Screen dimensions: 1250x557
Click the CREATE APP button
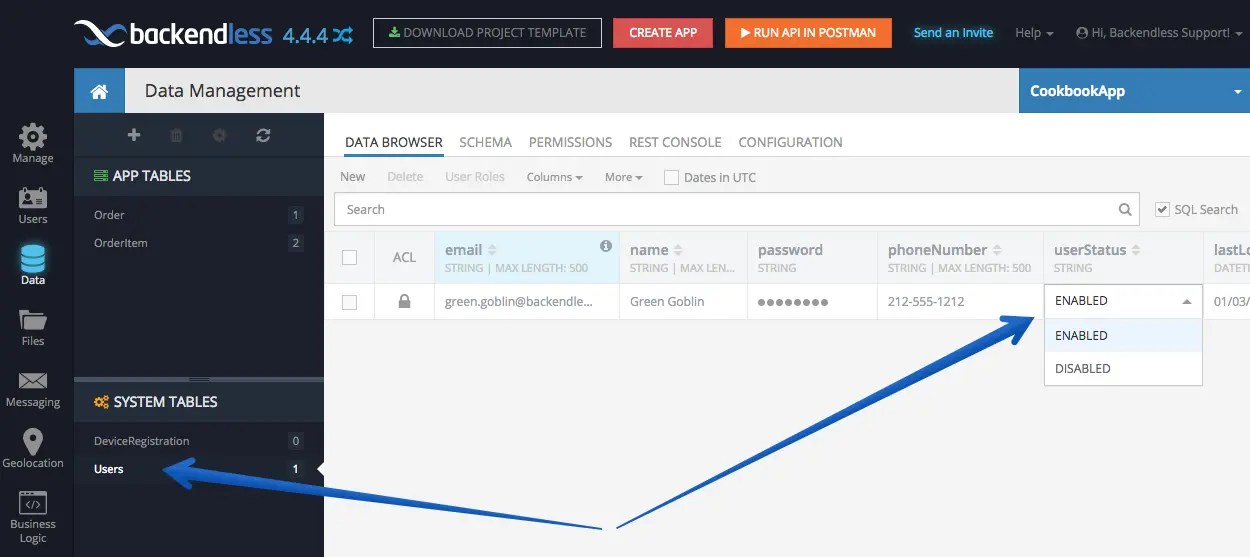coord(663,33)
